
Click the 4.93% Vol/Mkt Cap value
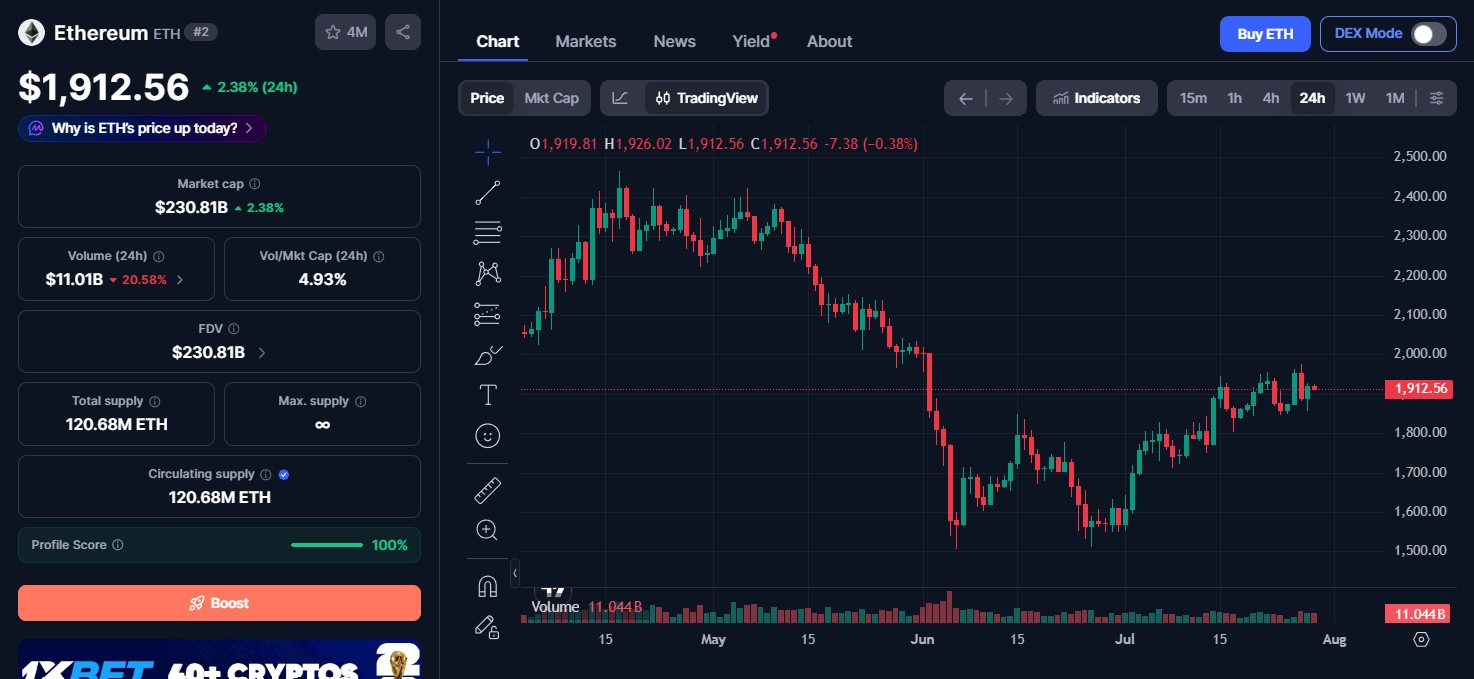point(322,280)
